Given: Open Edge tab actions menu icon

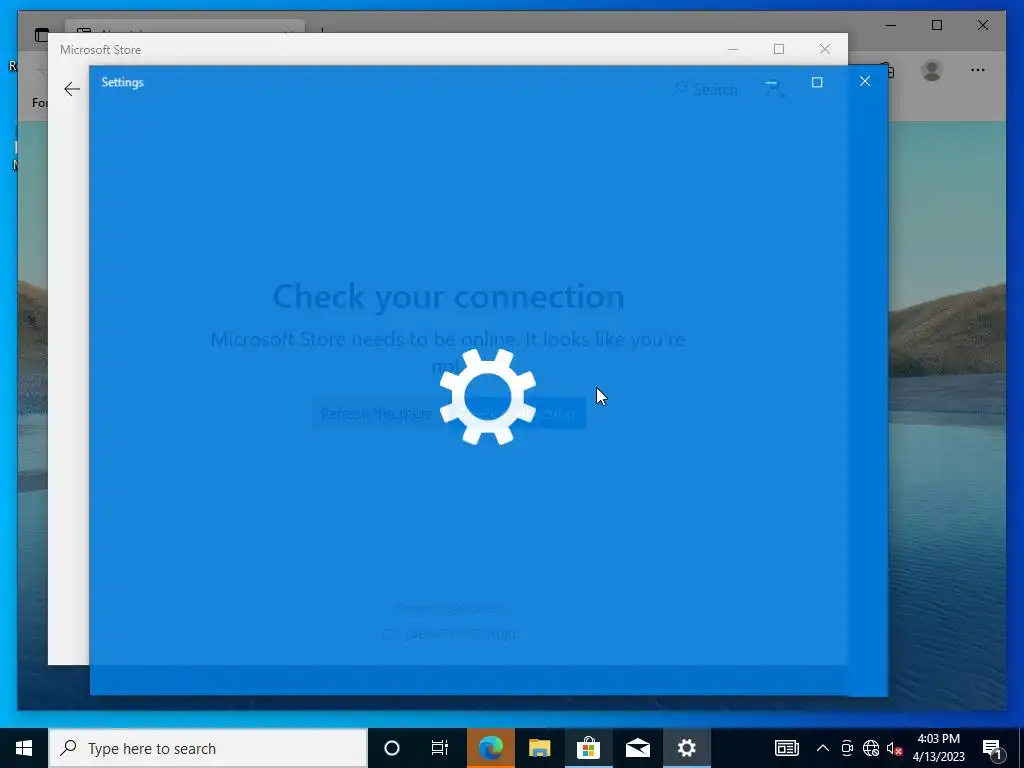Looking at the screenshot, I should click(41, 35).
